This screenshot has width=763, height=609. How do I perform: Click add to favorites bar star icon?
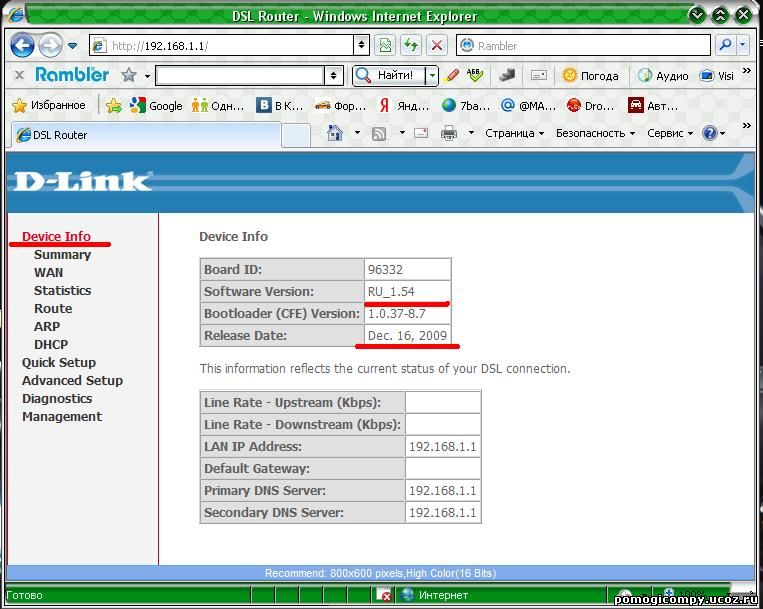(113, 106)
